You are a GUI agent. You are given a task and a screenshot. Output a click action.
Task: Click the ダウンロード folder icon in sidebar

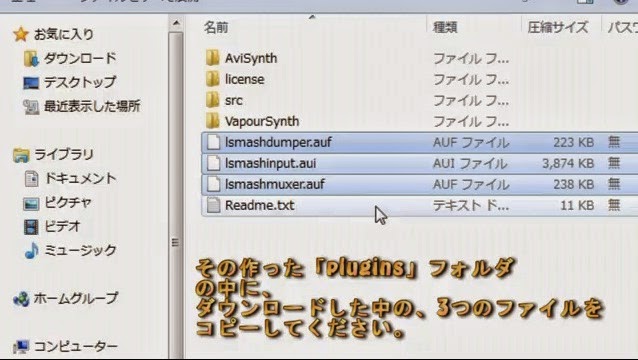31,59
